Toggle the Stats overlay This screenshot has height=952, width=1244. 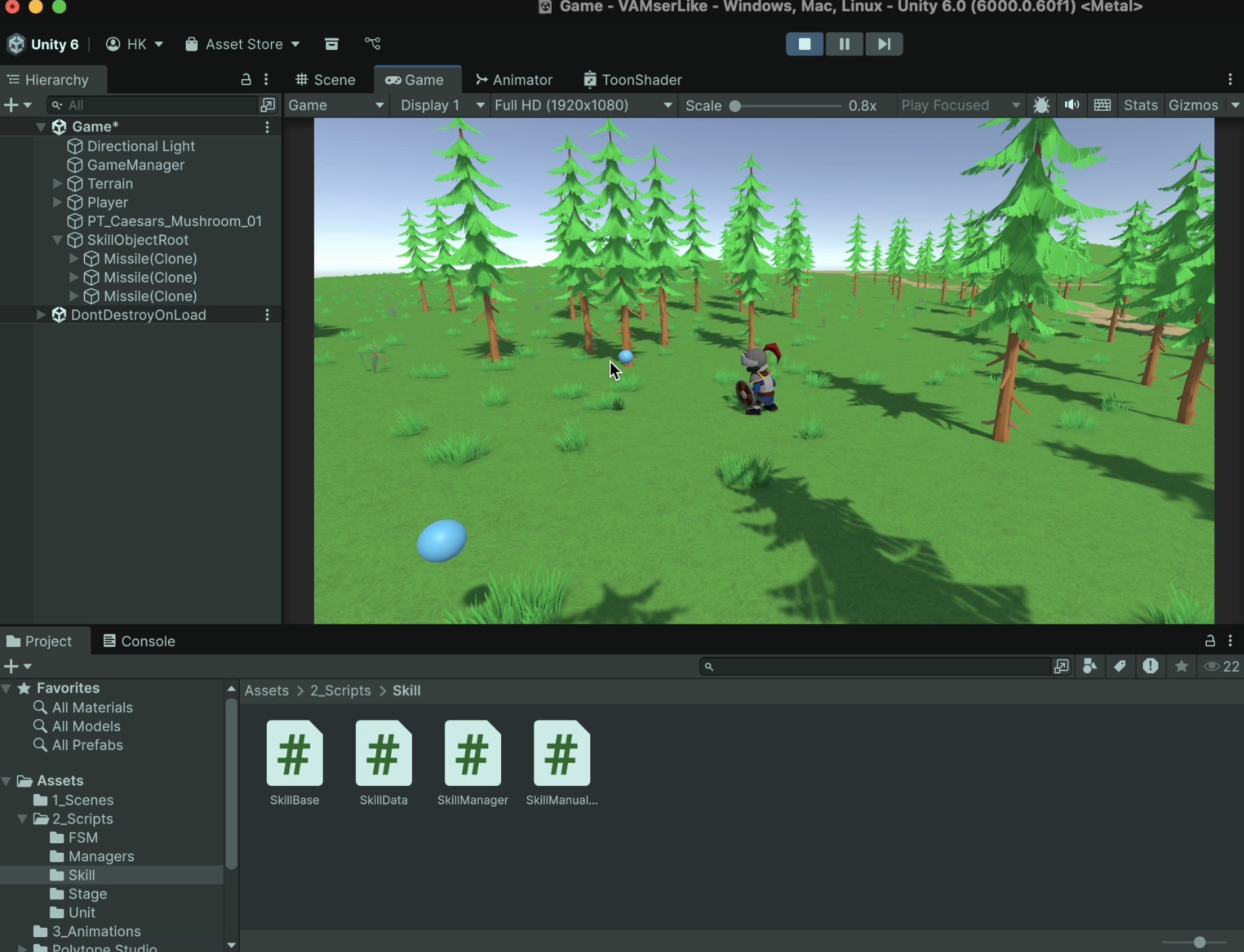pos(1141,105)
